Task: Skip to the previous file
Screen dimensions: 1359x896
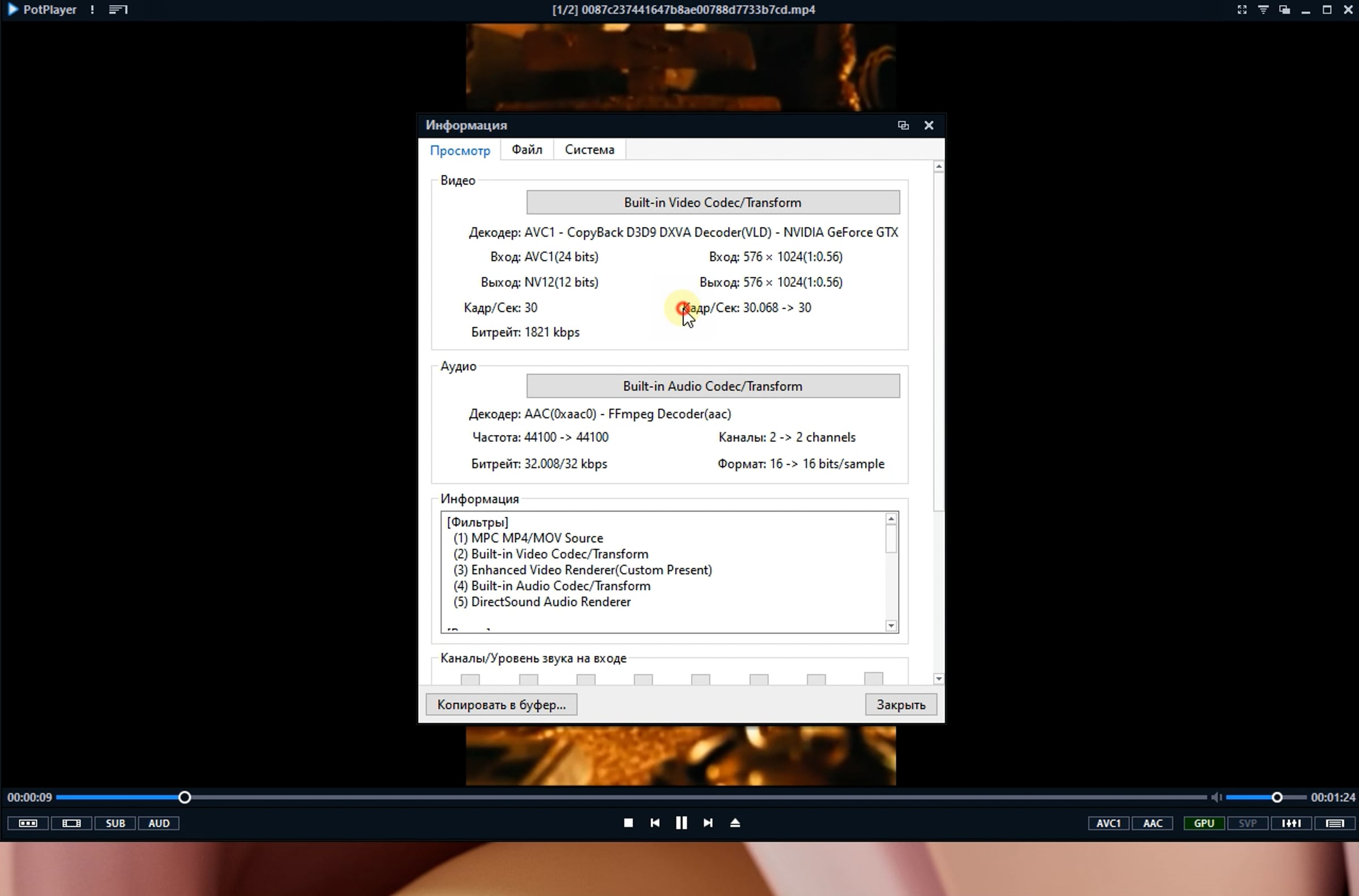Action: 655,823
